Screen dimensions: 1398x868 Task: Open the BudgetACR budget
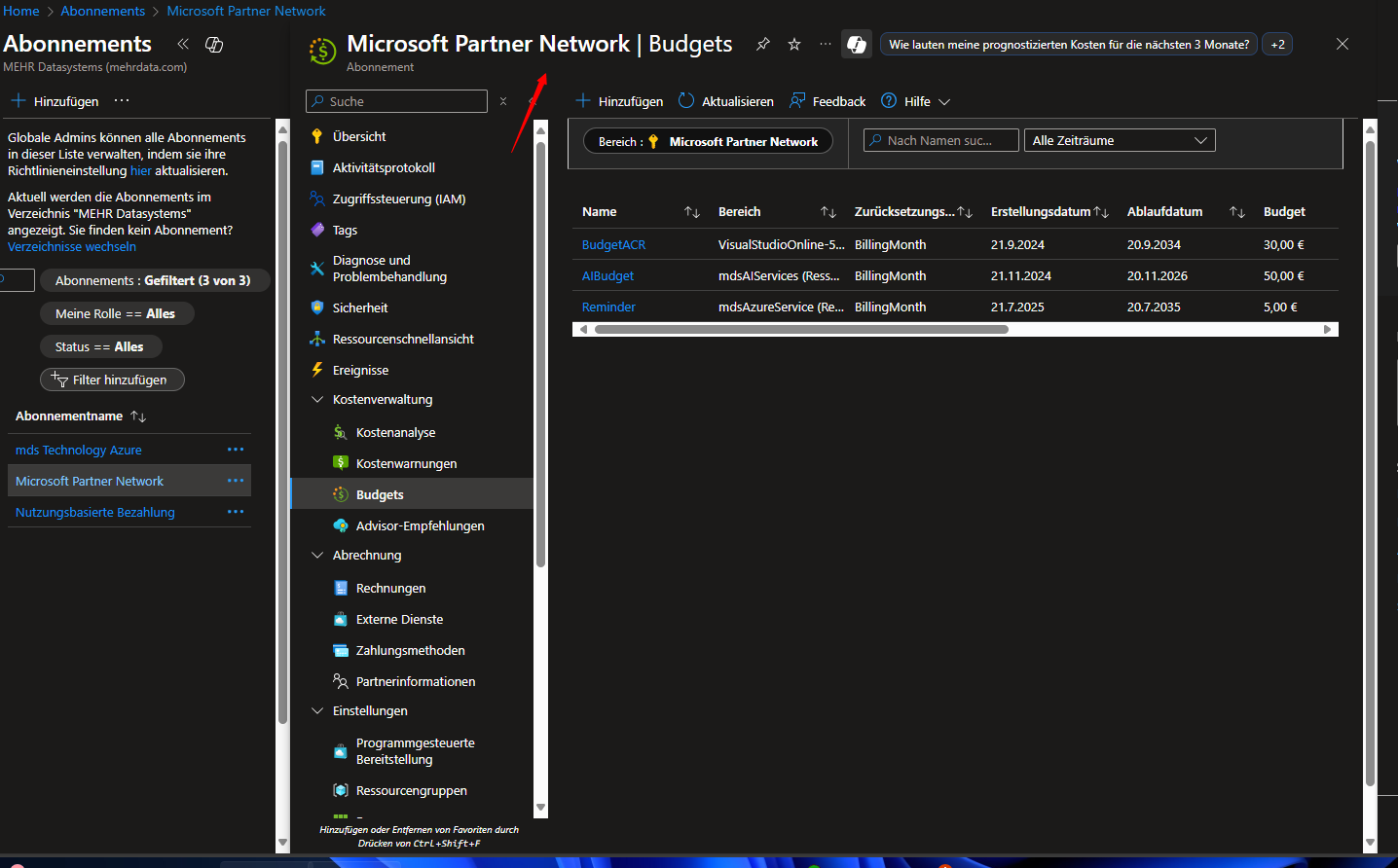tap(613, 244)
